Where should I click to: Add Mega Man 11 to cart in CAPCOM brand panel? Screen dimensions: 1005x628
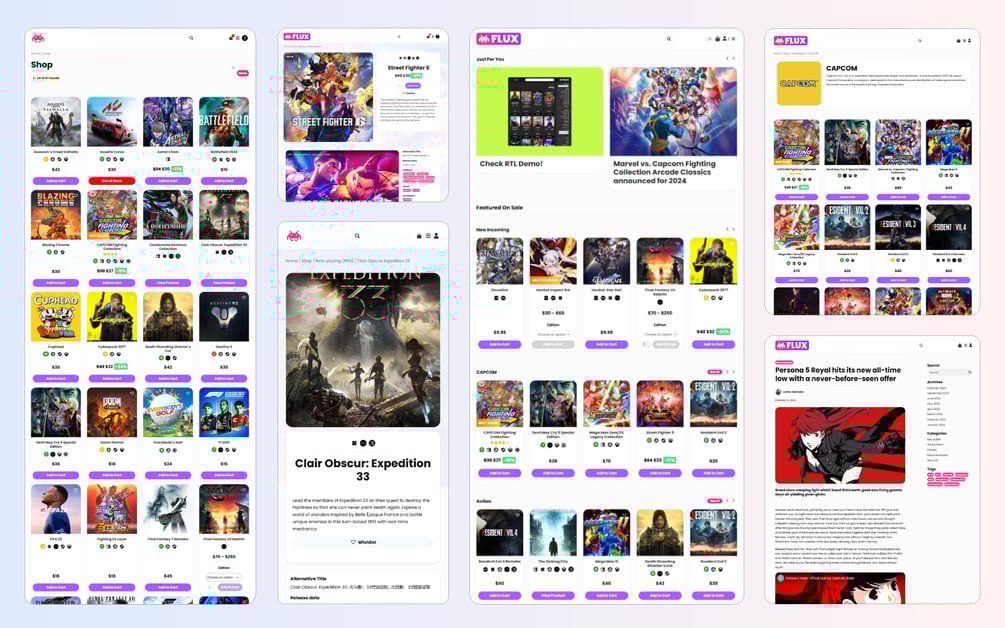[949, 197]
